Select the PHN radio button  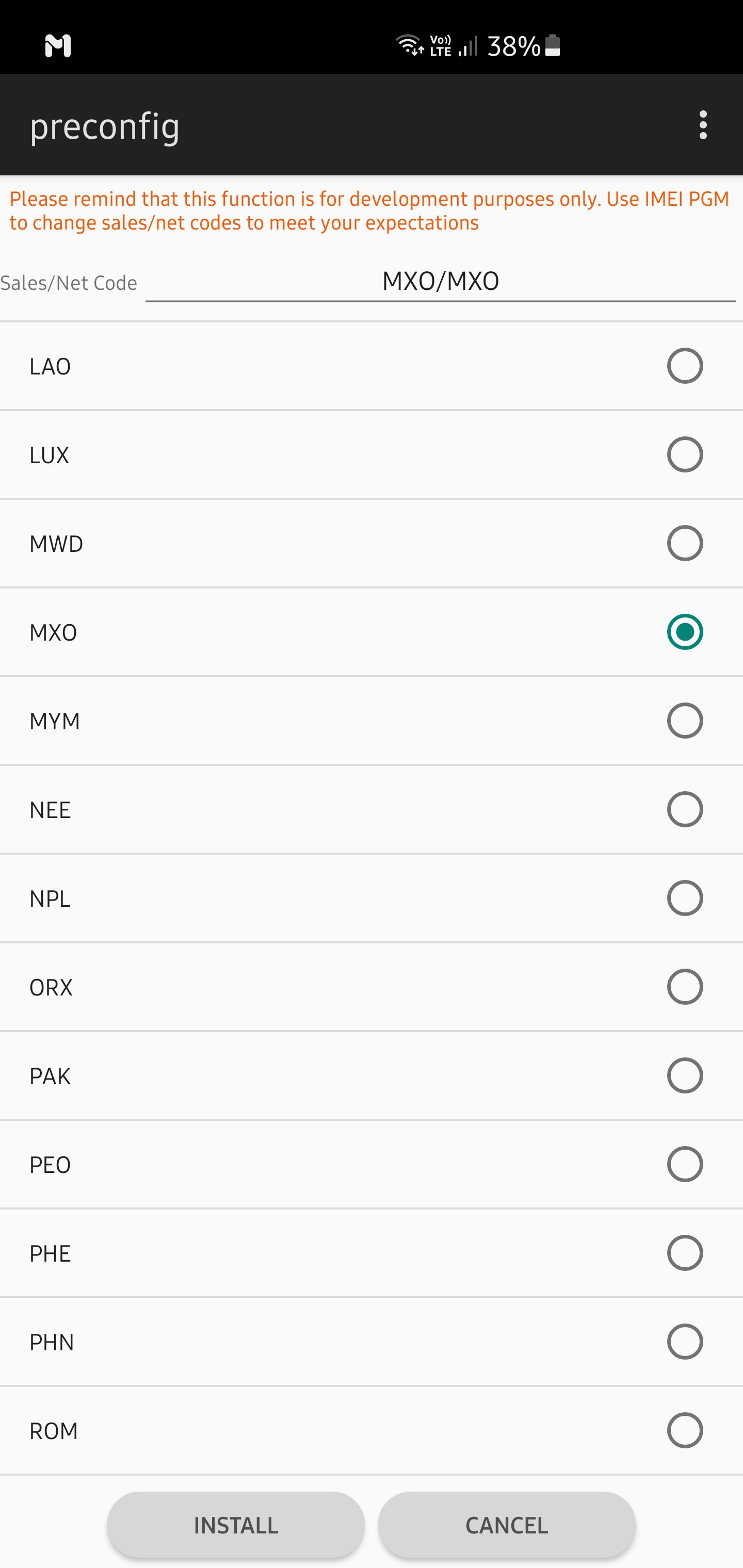coord(685,1342)
